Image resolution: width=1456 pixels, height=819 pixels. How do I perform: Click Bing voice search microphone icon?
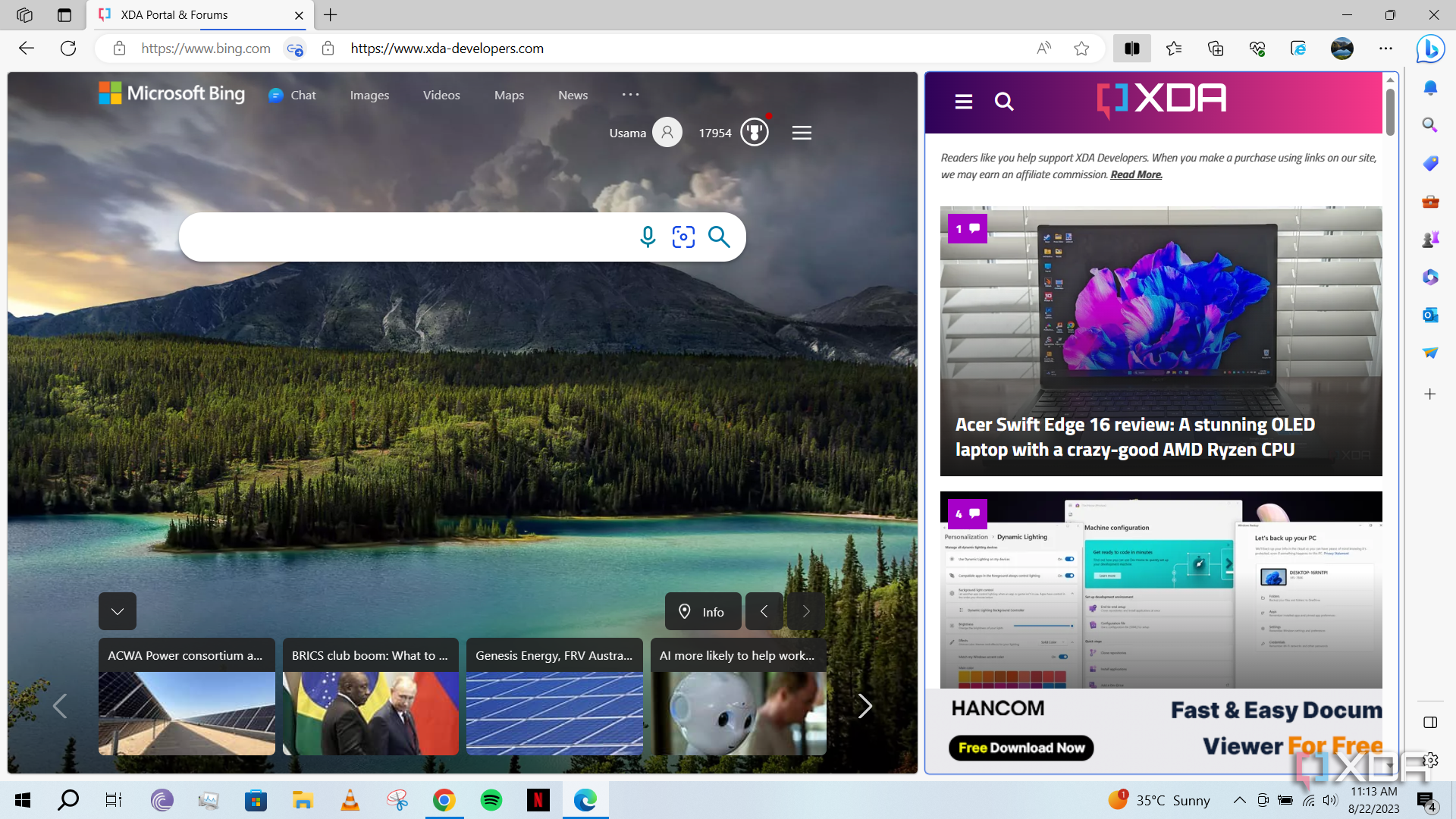pos(647,237)
